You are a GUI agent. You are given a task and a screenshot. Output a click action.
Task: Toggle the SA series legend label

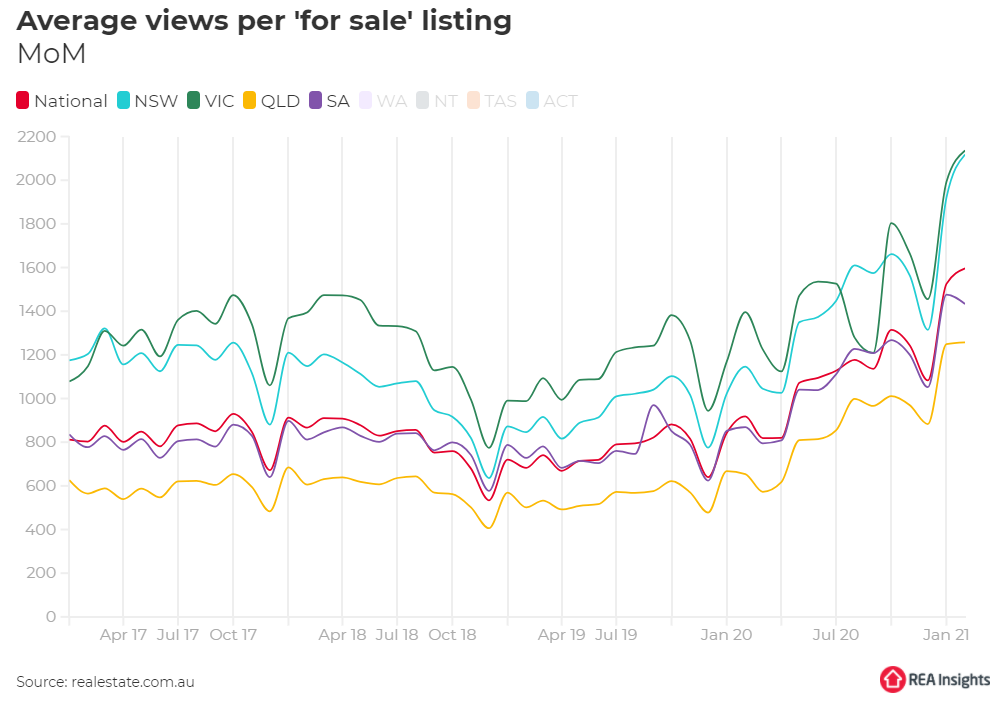(338, 101)
